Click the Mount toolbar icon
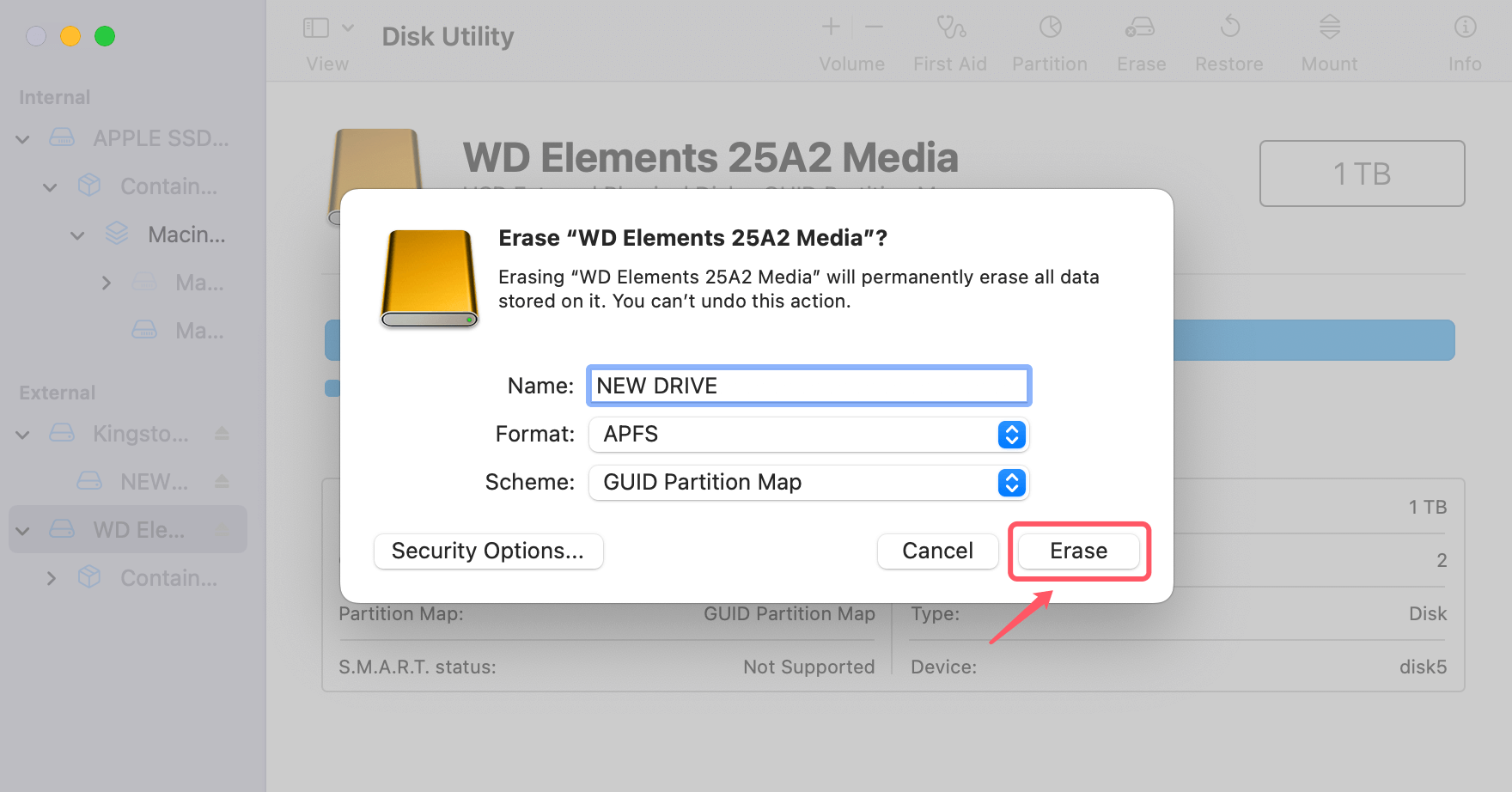Image resolution: width=1512 pixels, height=792 pixels. pyautogui.click(x=1329, y=28)
